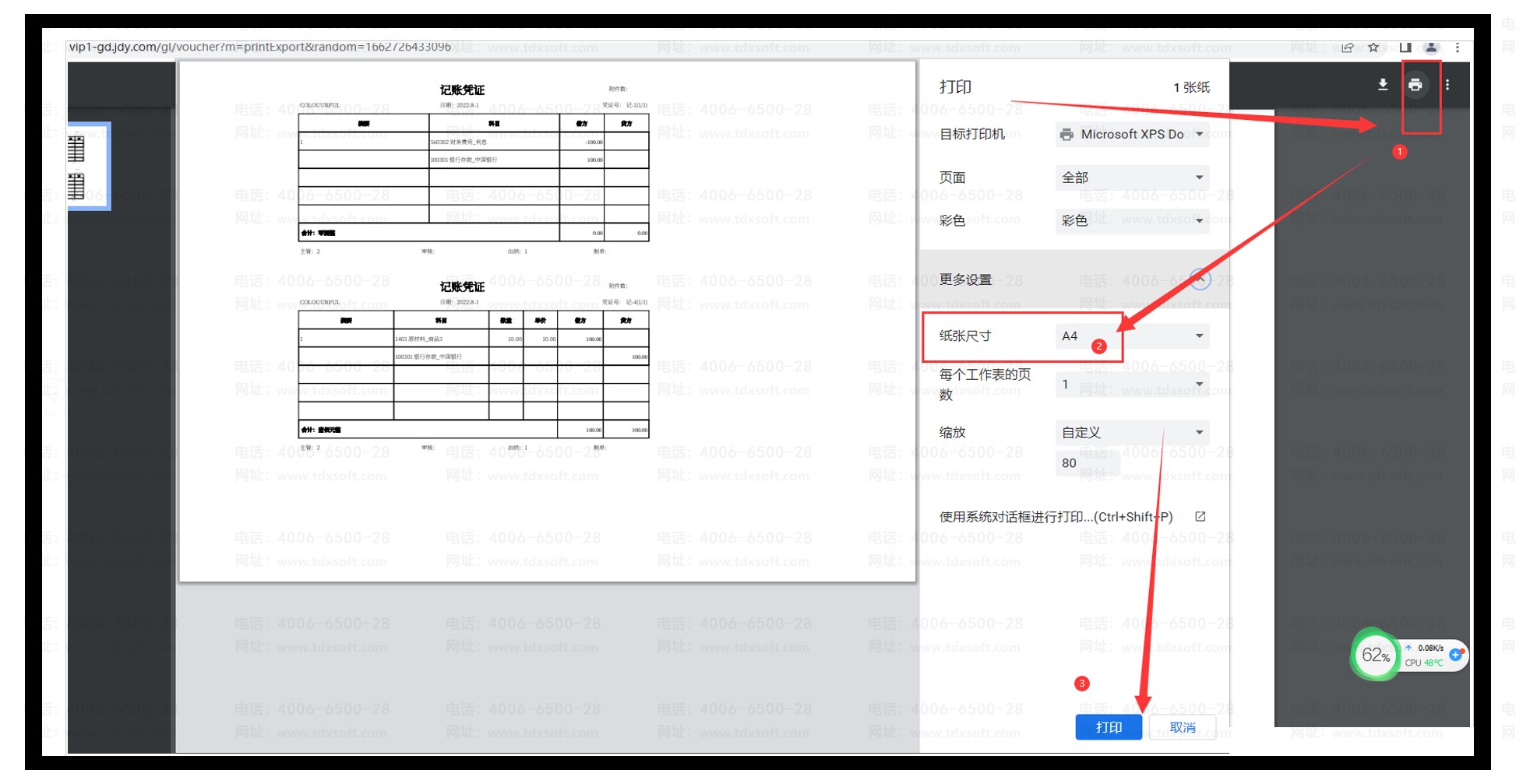Click the share page icon
Image resolution: width=1516 pixels, height=784 pixels.
pos(1347,47)
